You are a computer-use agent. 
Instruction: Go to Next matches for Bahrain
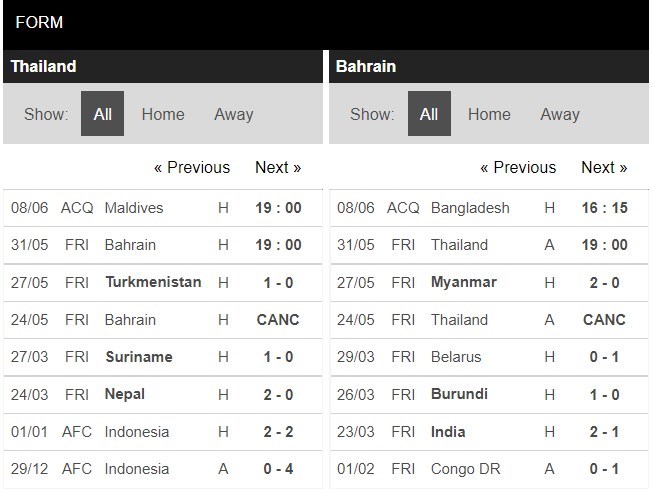604,167
